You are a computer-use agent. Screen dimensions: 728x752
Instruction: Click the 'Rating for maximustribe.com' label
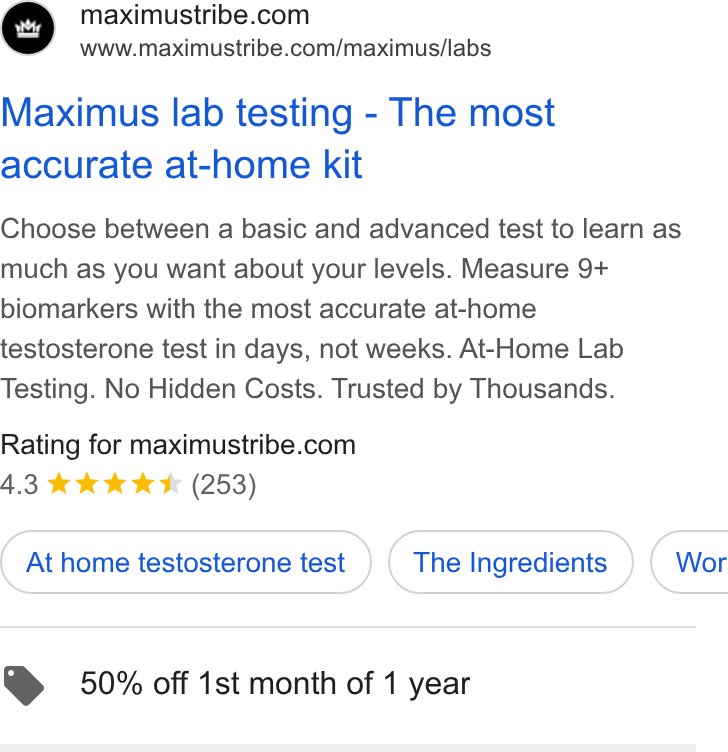click(178, 445)
